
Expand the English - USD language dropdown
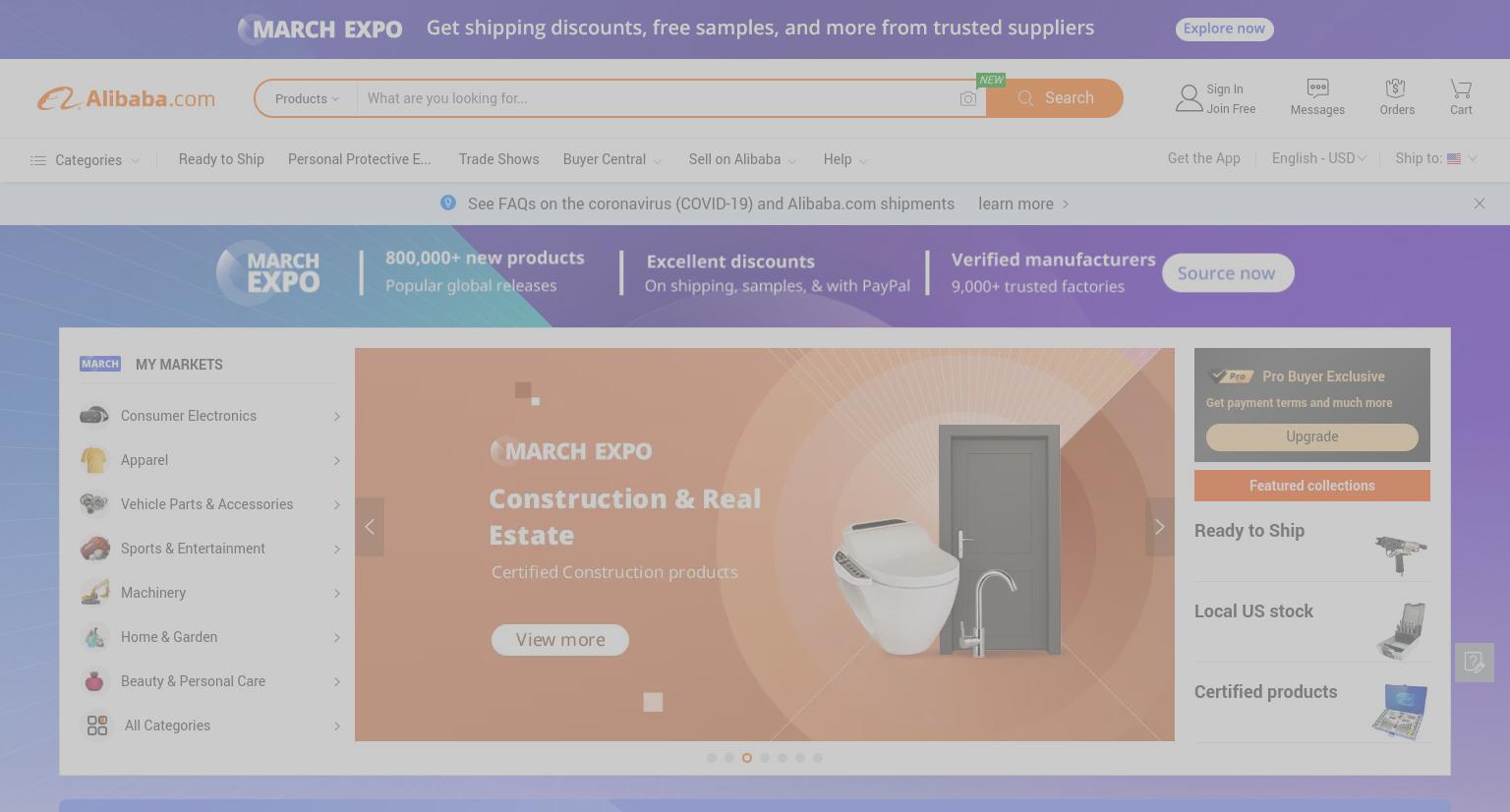point(1318,158)
